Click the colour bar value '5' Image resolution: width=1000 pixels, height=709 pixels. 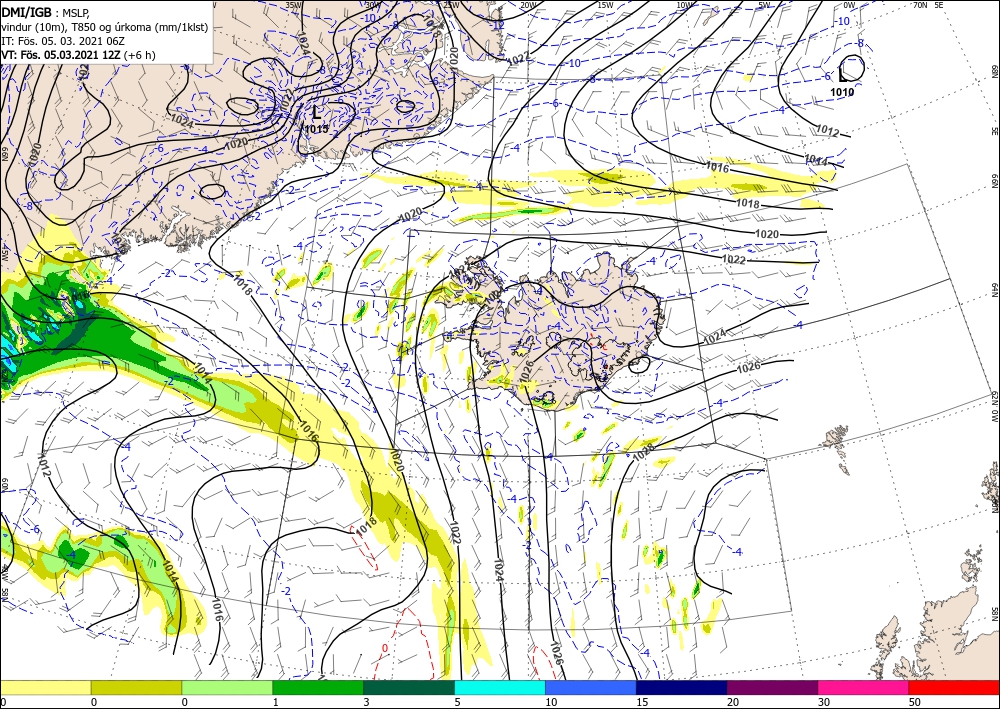(x=457, y=702)
